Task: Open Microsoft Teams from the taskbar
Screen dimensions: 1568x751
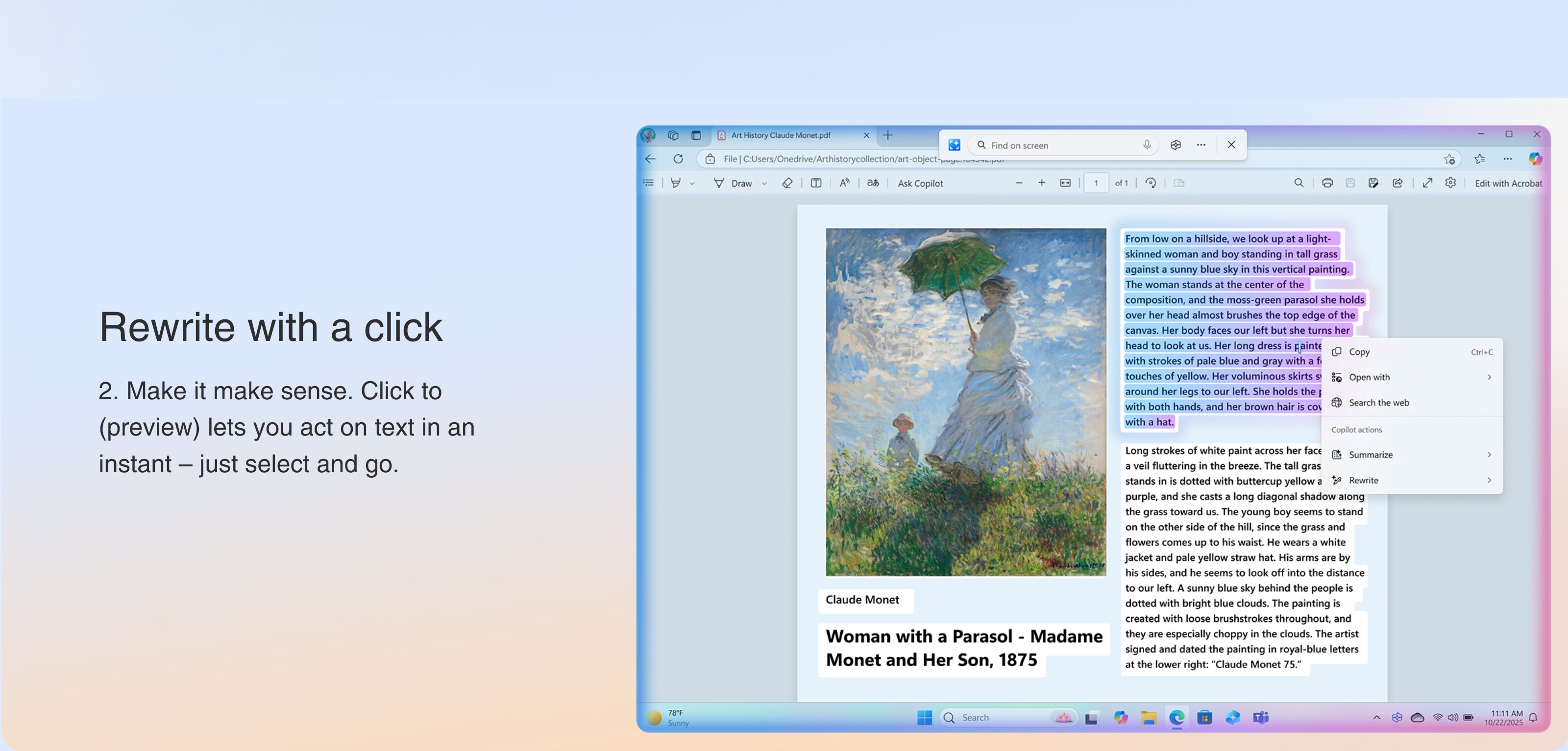Action: (x=1261, y=718)
